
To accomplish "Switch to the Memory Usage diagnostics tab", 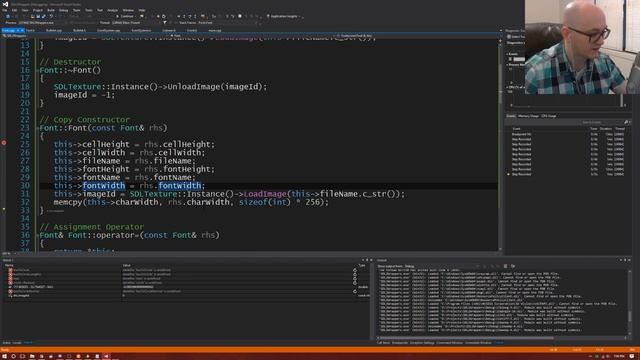I will [x=529, y=116].
